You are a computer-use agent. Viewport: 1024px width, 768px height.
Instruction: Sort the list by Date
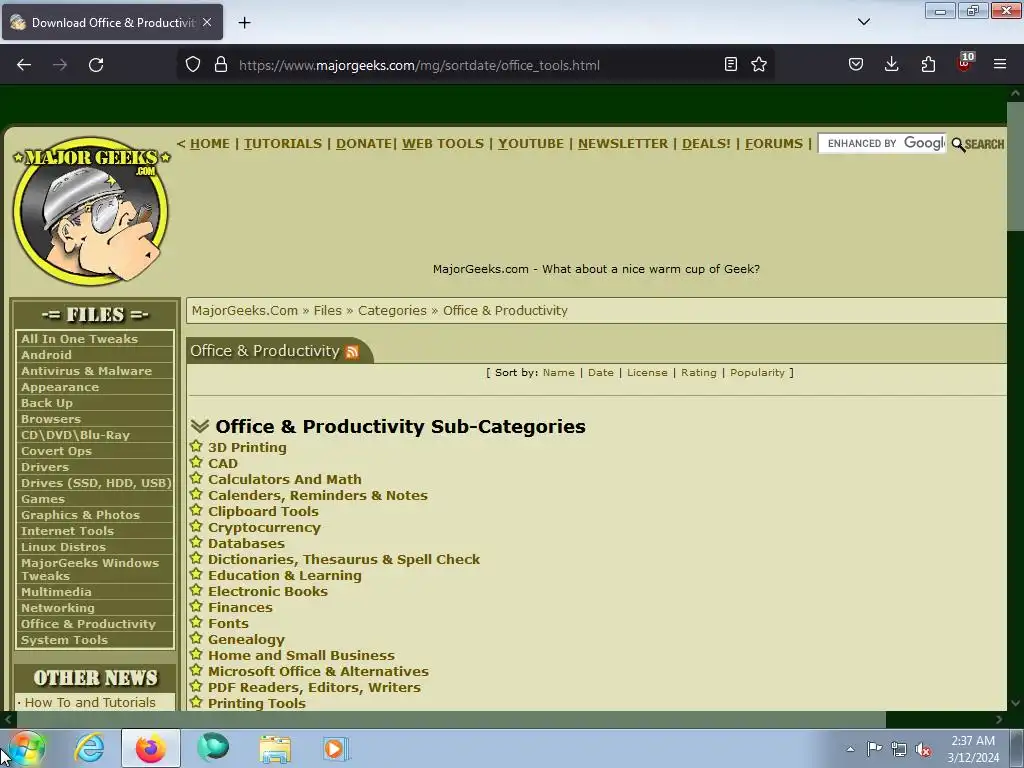click(x=601, y=372)
